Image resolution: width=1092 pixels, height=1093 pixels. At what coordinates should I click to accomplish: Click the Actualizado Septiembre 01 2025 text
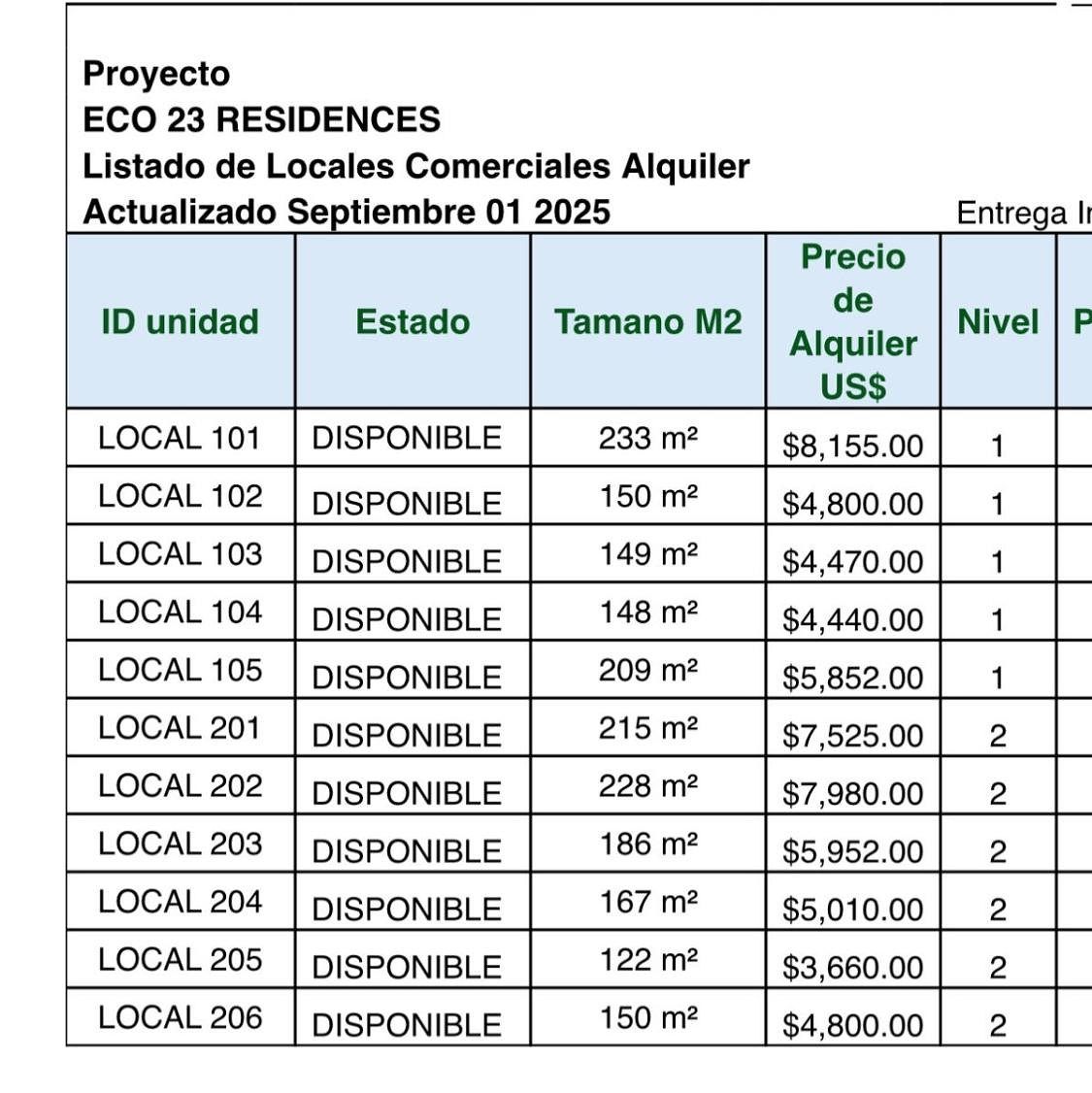click(347, 212)
